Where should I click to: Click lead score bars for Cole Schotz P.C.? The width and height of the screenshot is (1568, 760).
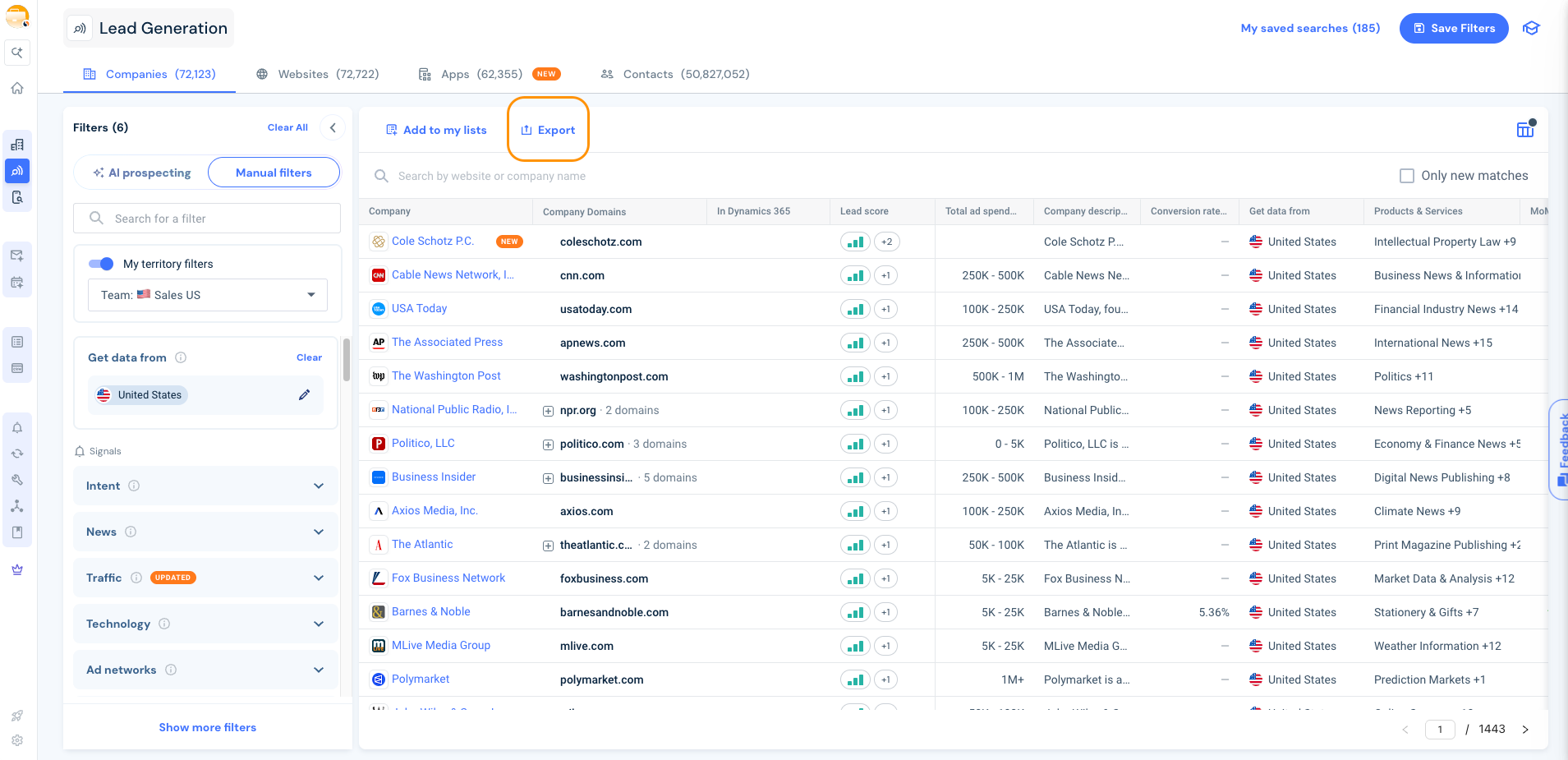click(855, 242)
